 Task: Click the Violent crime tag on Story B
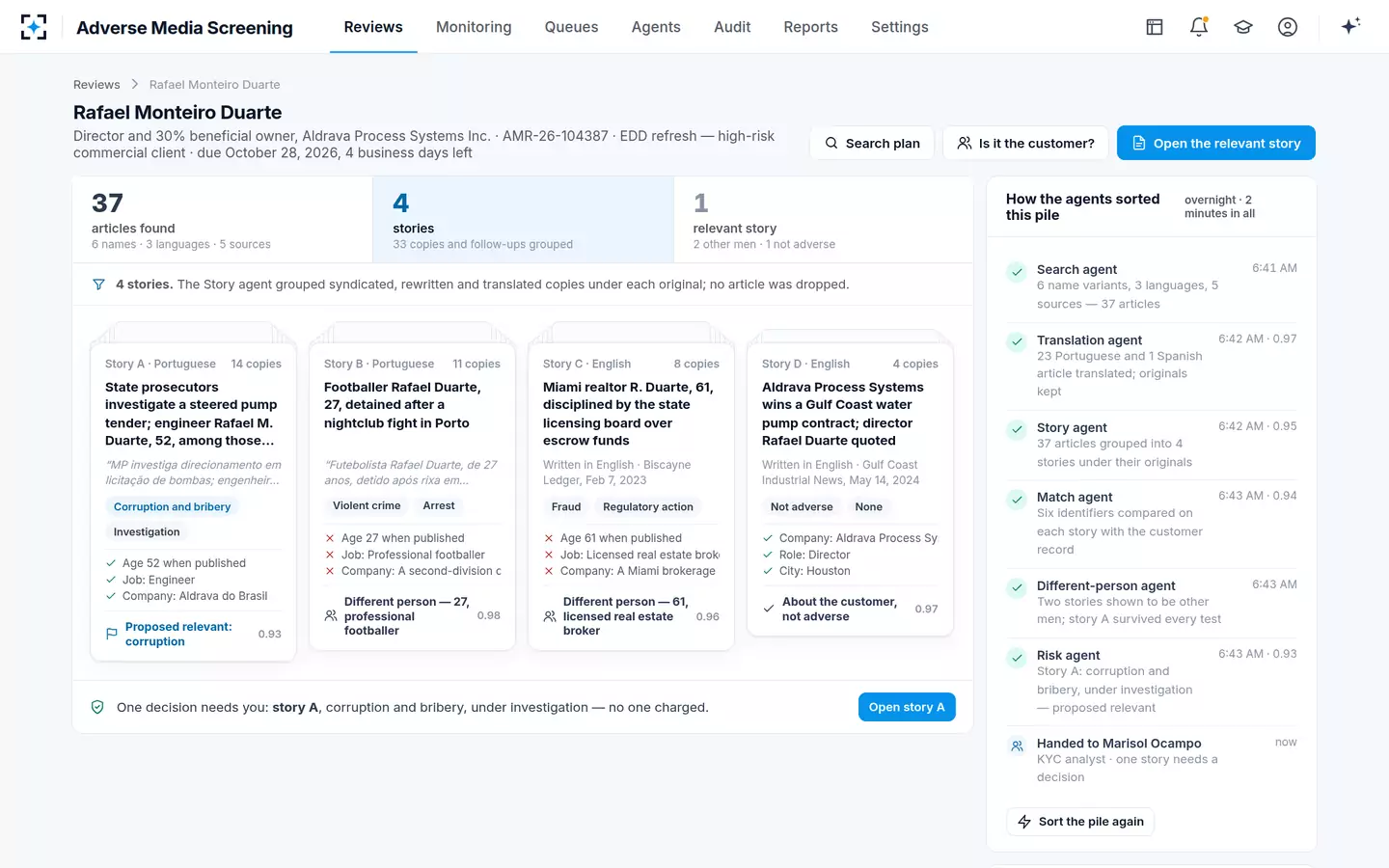(367, 505)
